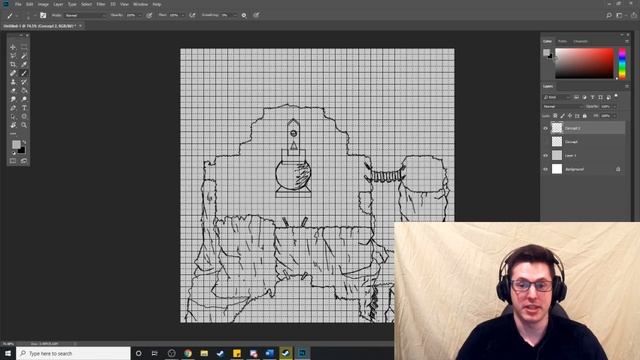
Task: Select the History Brush tool
Action: (x=24, y=82)
